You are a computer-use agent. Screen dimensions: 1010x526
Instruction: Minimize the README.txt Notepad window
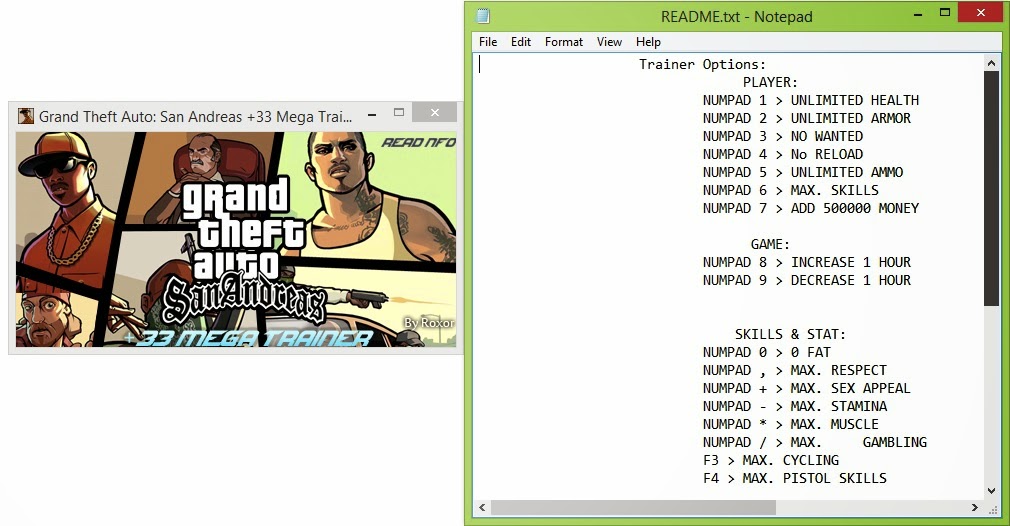(x=918, y=13)
